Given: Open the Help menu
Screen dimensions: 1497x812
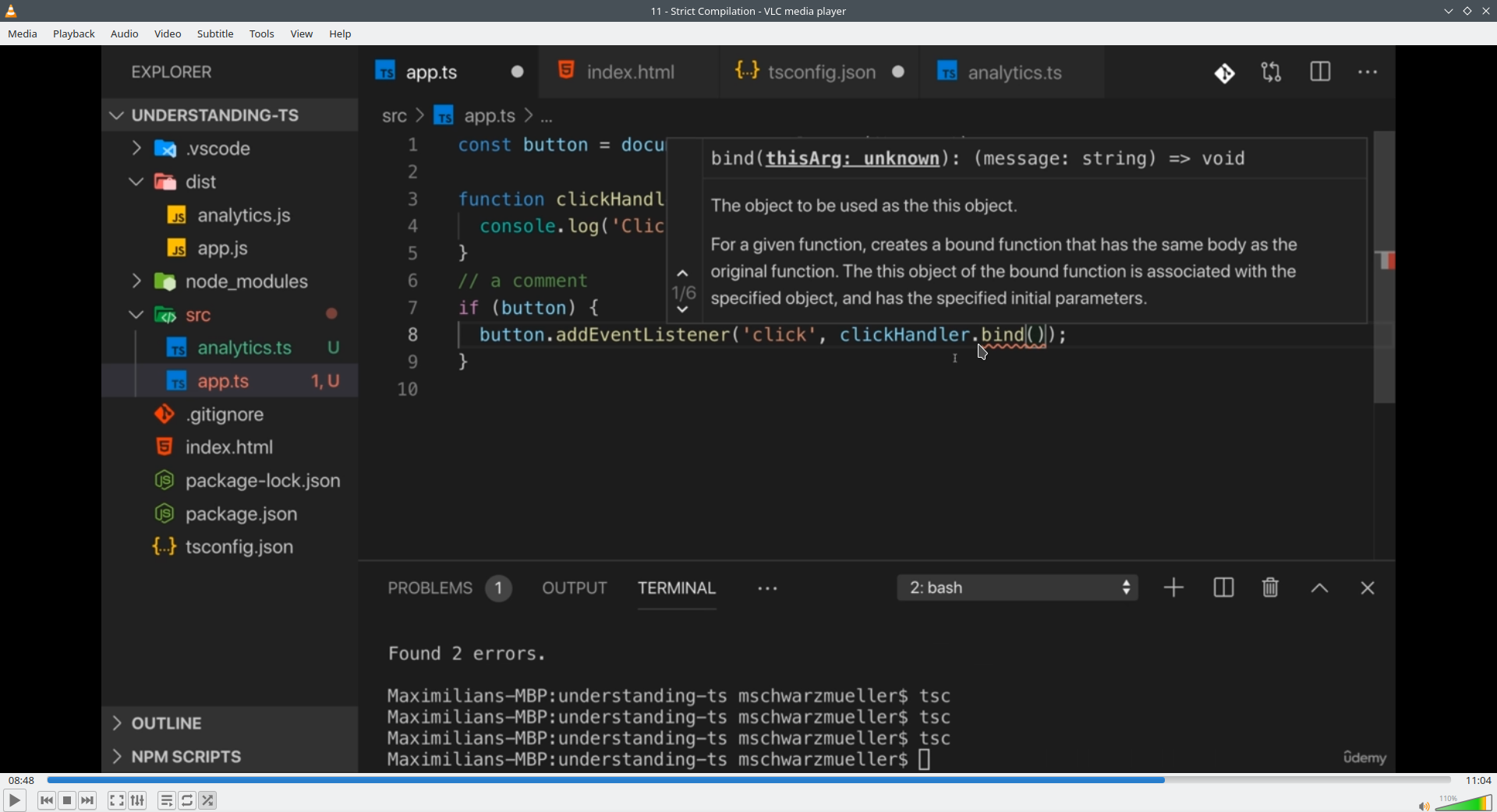Looking at the screenshot, I should coord(341,34).
